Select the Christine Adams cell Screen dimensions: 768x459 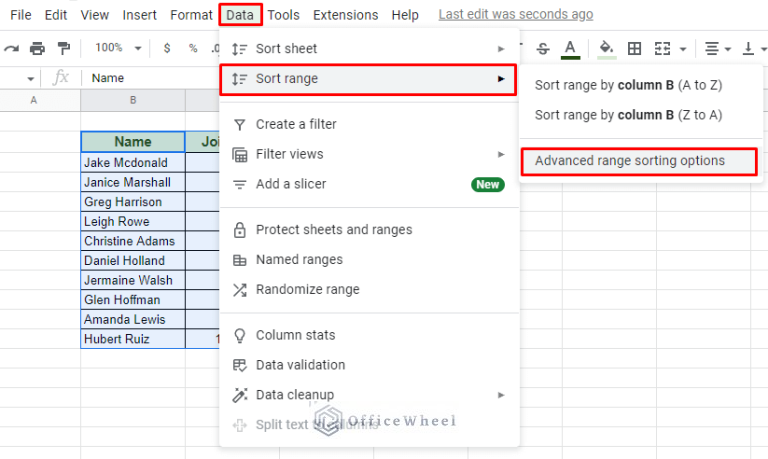[x=133, y=241]
